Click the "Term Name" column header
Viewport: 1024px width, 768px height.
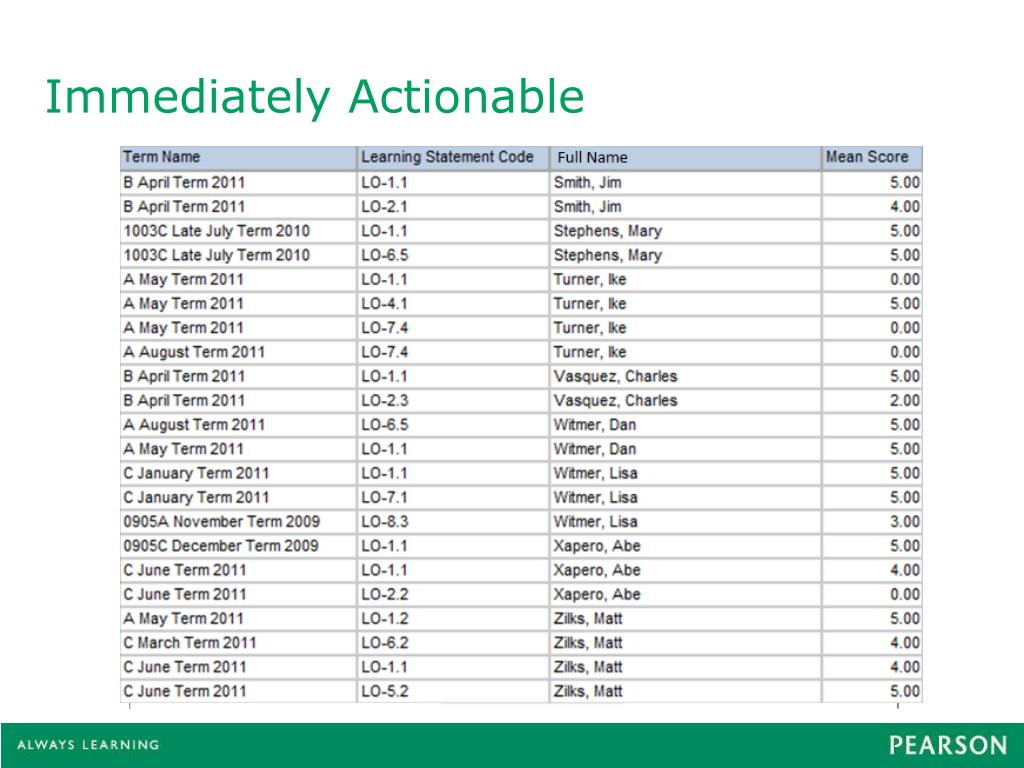pyautogui.click(x=238, y=157)
